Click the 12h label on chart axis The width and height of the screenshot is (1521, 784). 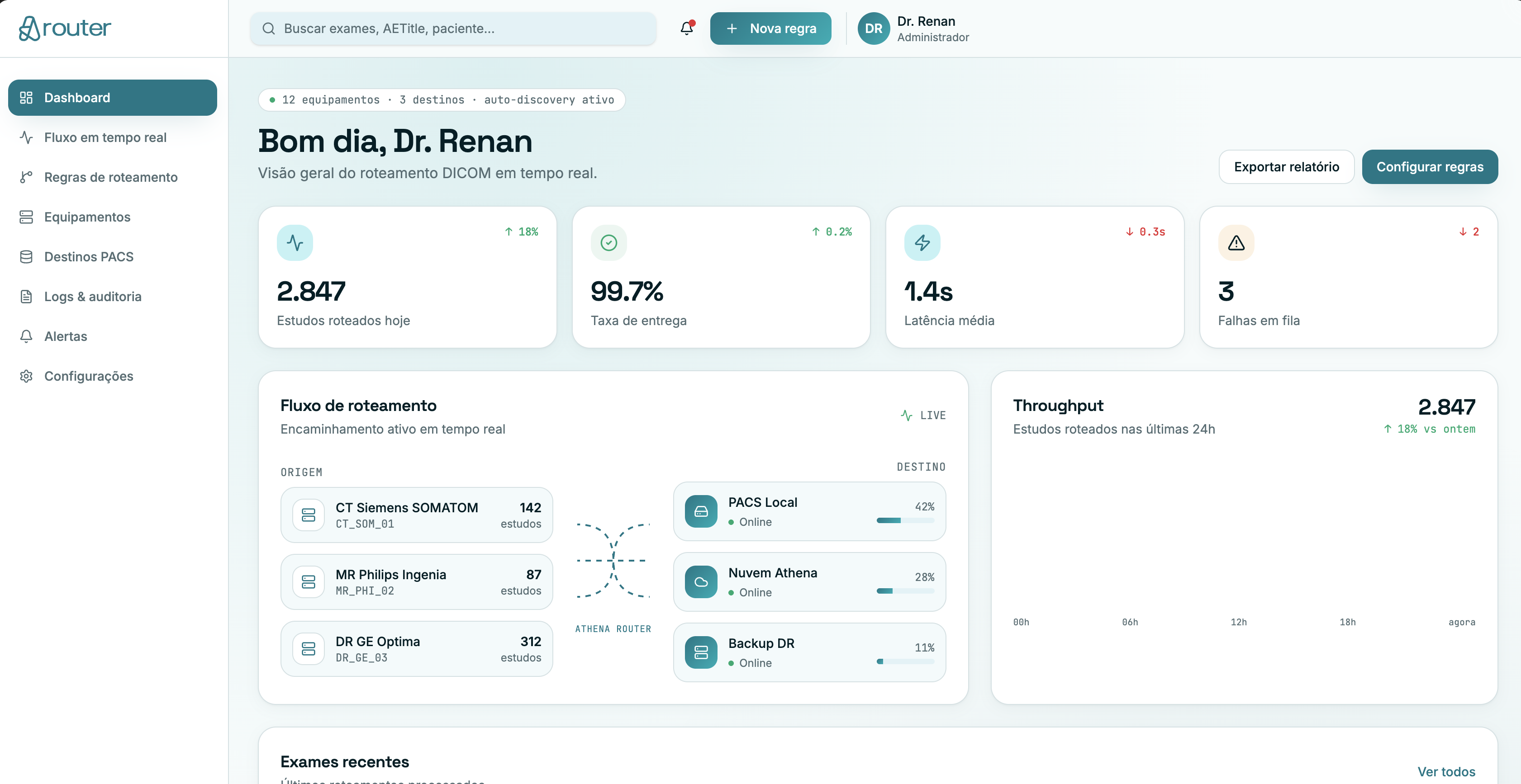(x=1238, y=622)
